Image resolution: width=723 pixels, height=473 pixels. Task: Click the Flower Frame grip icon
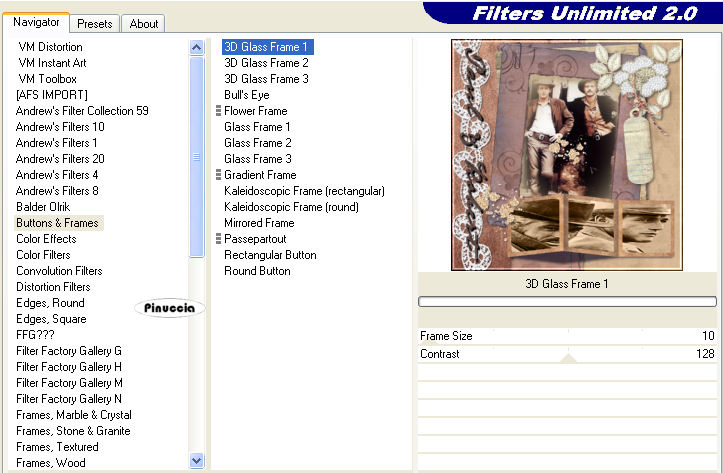(219, 111)
